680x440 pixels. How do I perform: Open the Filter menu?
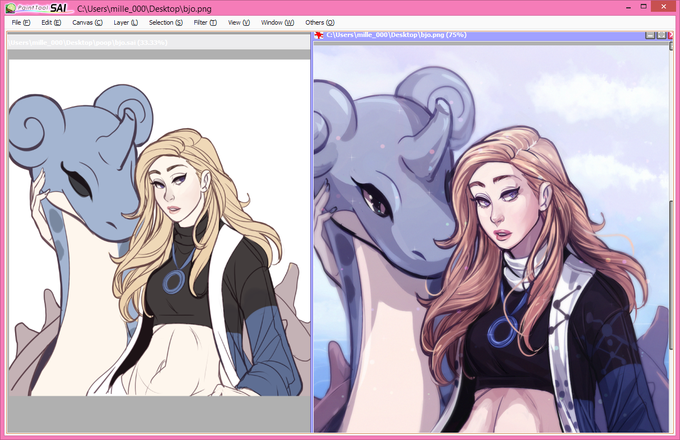(205, 23)
